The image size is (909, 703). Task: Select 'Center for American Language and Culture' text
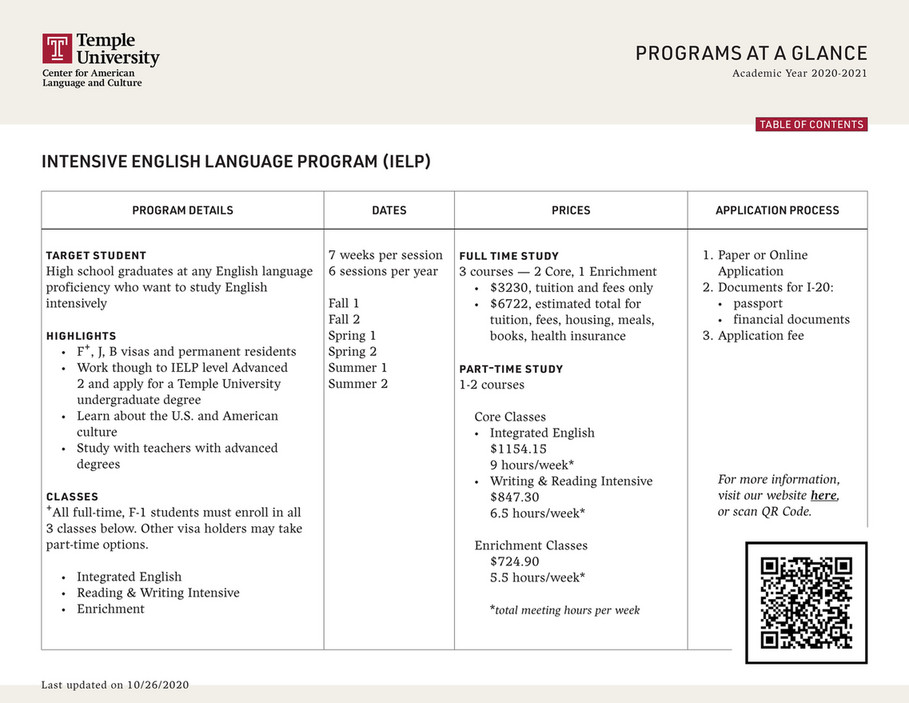tap(92, 78)
